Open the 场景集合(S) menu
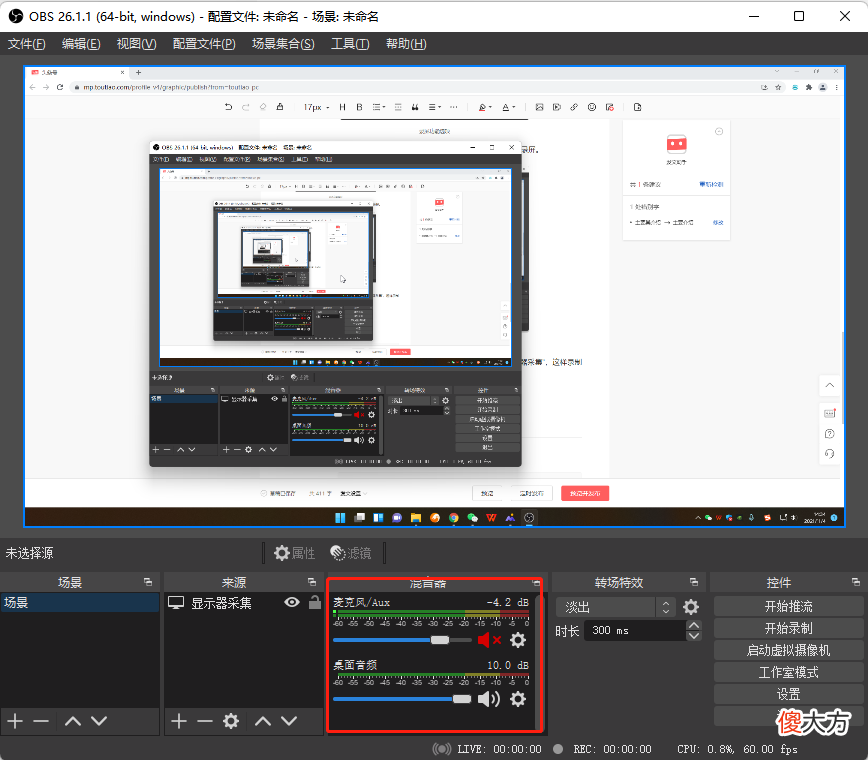Image resolution: width=868 pixels, height=760 pixels. 283,44
